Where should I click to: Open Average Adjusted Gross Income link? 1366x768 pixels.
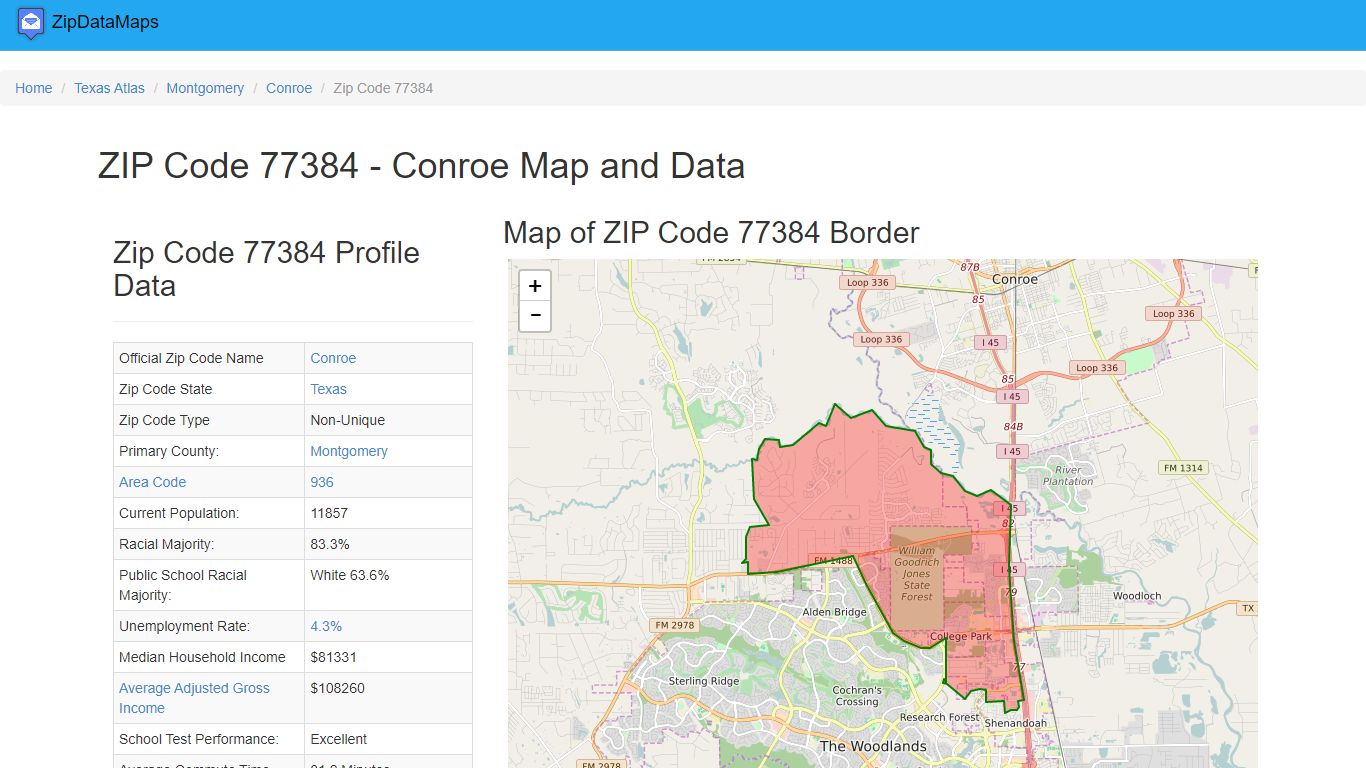point(194,698)
